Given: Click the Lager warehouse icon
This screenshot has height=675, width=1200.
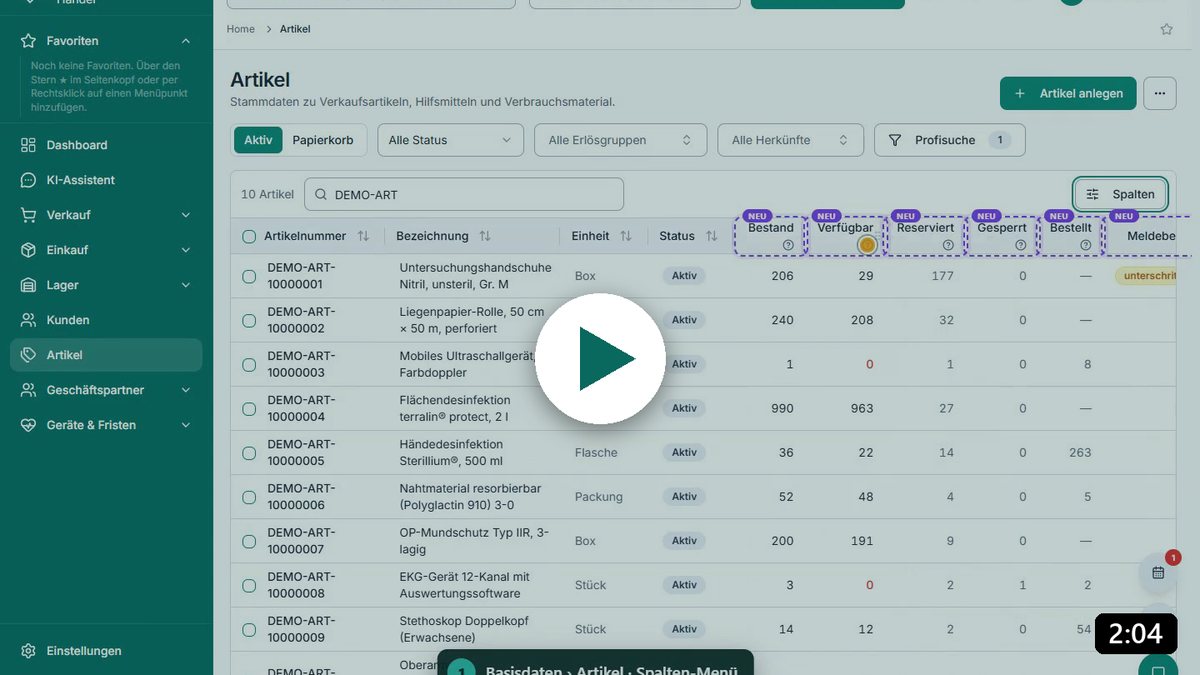Looking at the screenshot, I should [x=28, y=285].
